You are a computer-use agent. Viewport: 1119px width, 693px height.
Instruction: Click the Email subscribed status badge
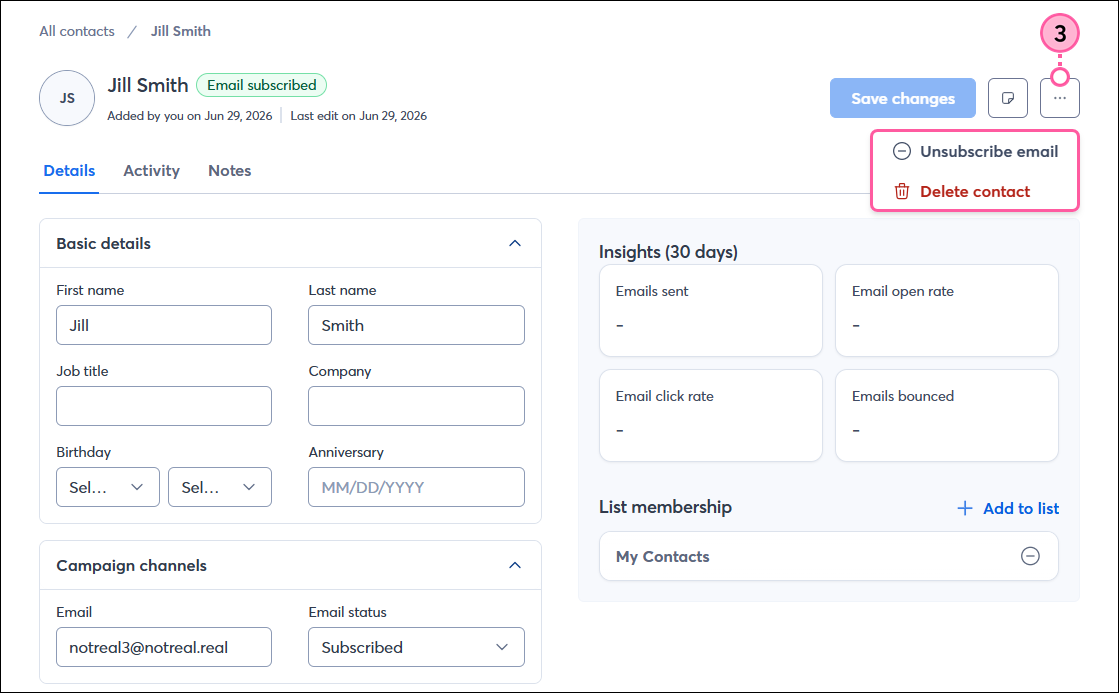coord(261,85)
